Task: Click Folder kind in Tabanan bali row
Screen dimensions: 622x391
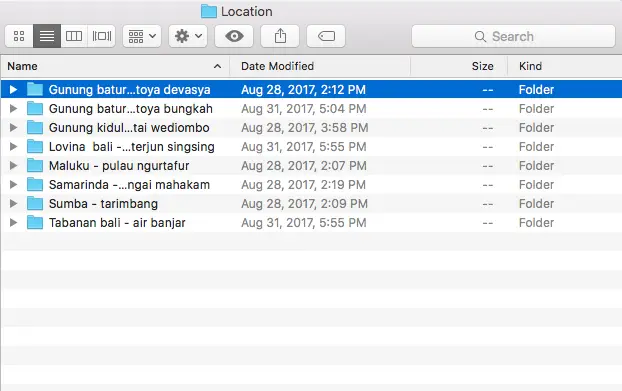Action: tap(536, 223)
